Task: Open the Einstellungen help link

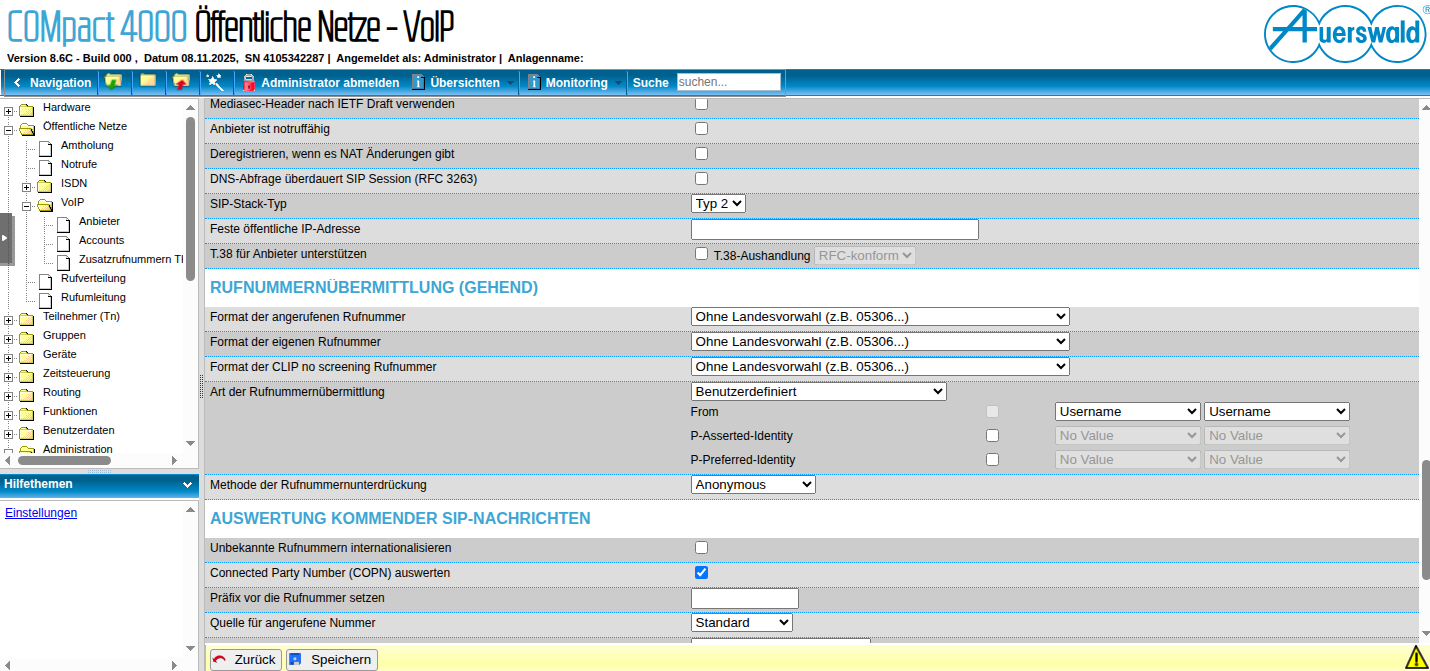Action: pyautogui.click(x=41, y=513)
